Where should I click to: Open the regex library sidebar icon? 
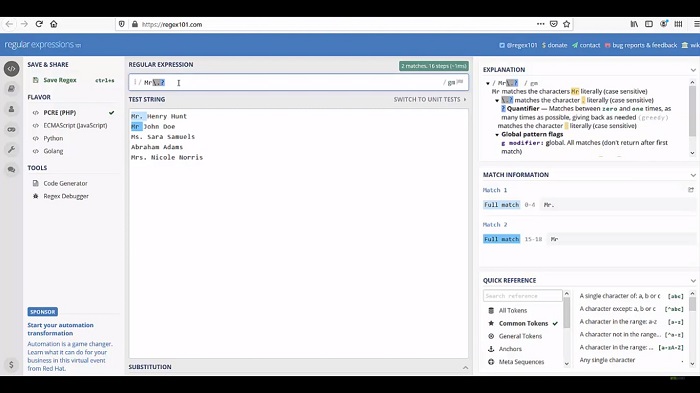[12, 89]
